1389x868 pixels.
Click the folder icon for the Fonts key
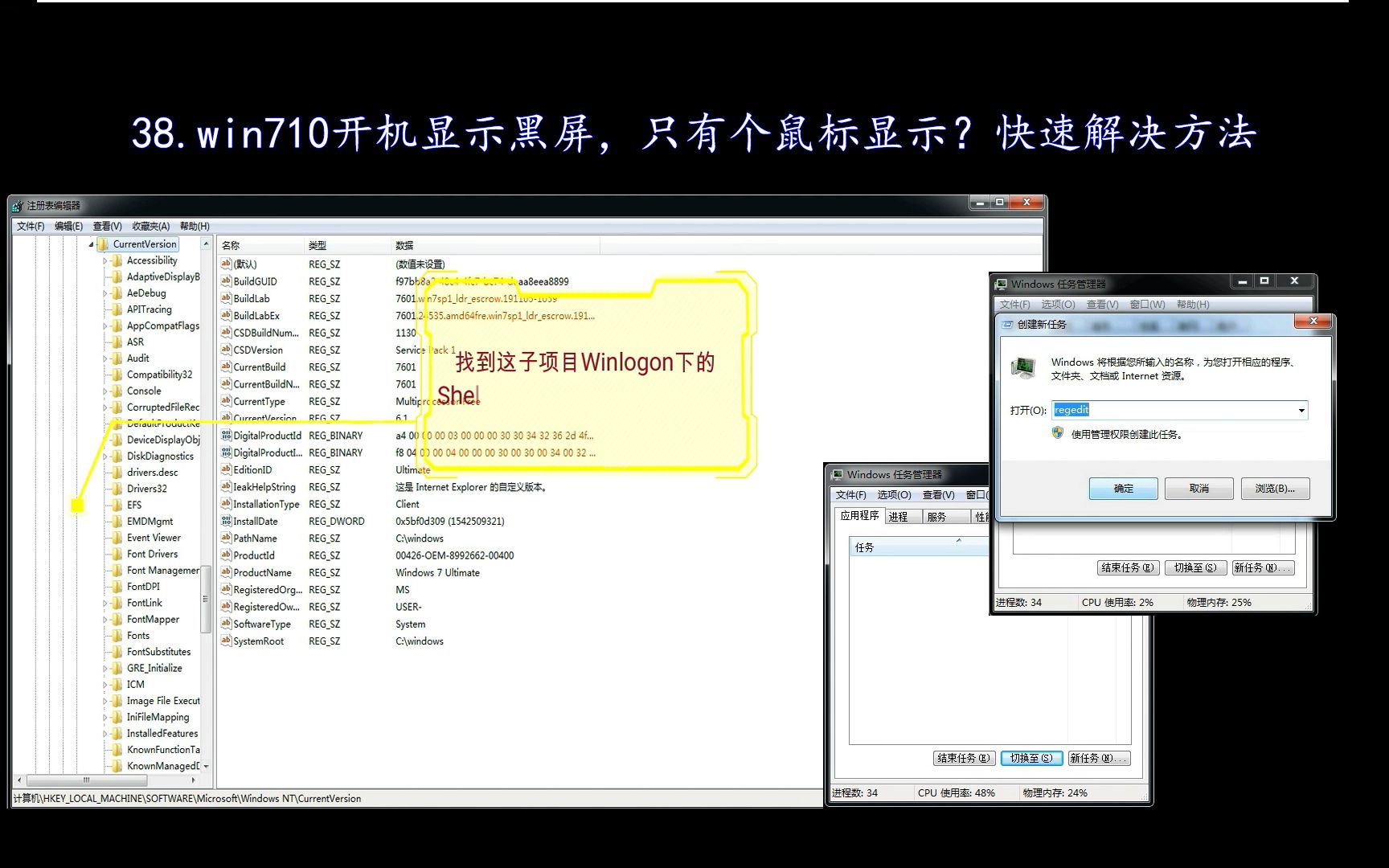(x=117, y=635)
